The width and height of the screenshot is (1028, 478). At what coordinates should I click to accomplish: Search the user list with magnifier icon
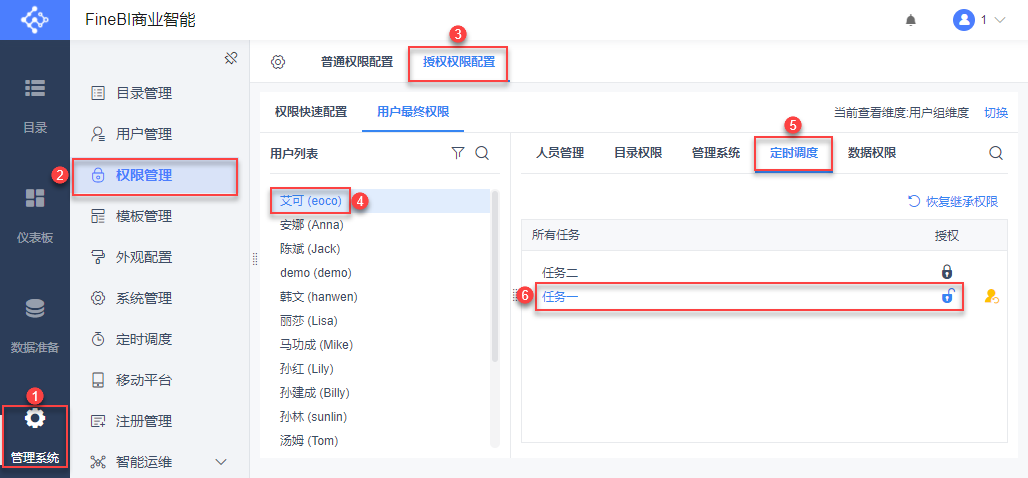coord(481,153)
